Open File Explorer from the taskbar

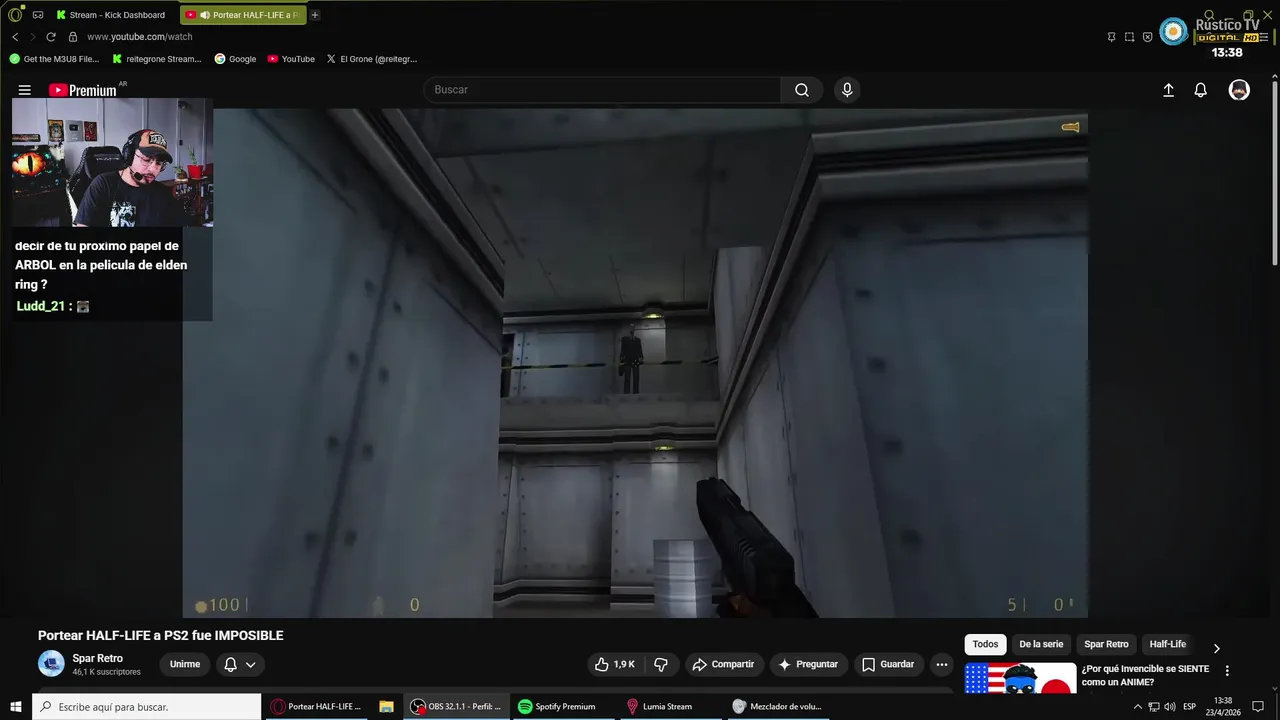coord(387,707)
